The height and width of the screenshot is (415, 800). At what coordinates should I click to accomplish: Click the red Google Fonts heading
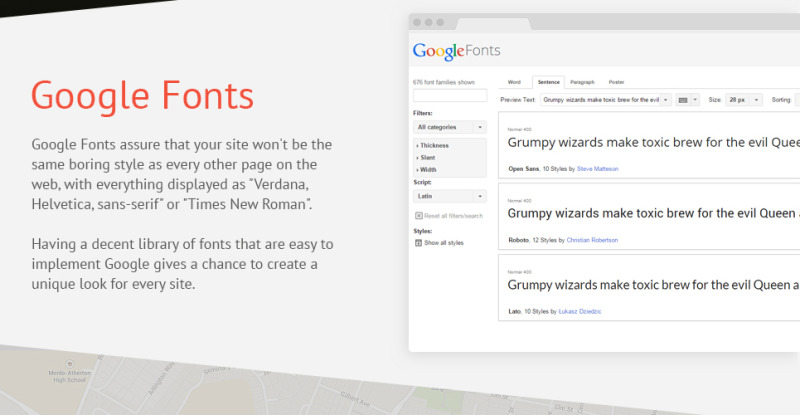pos(142,96)
